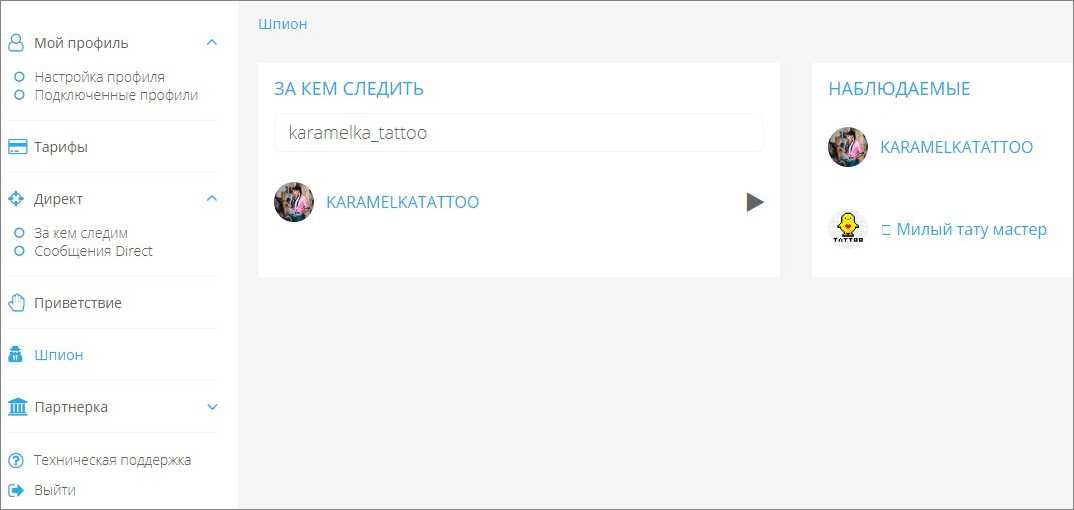Select the За кем следим circle bullet
The image size is (1074, 510).
coord(20,233)
